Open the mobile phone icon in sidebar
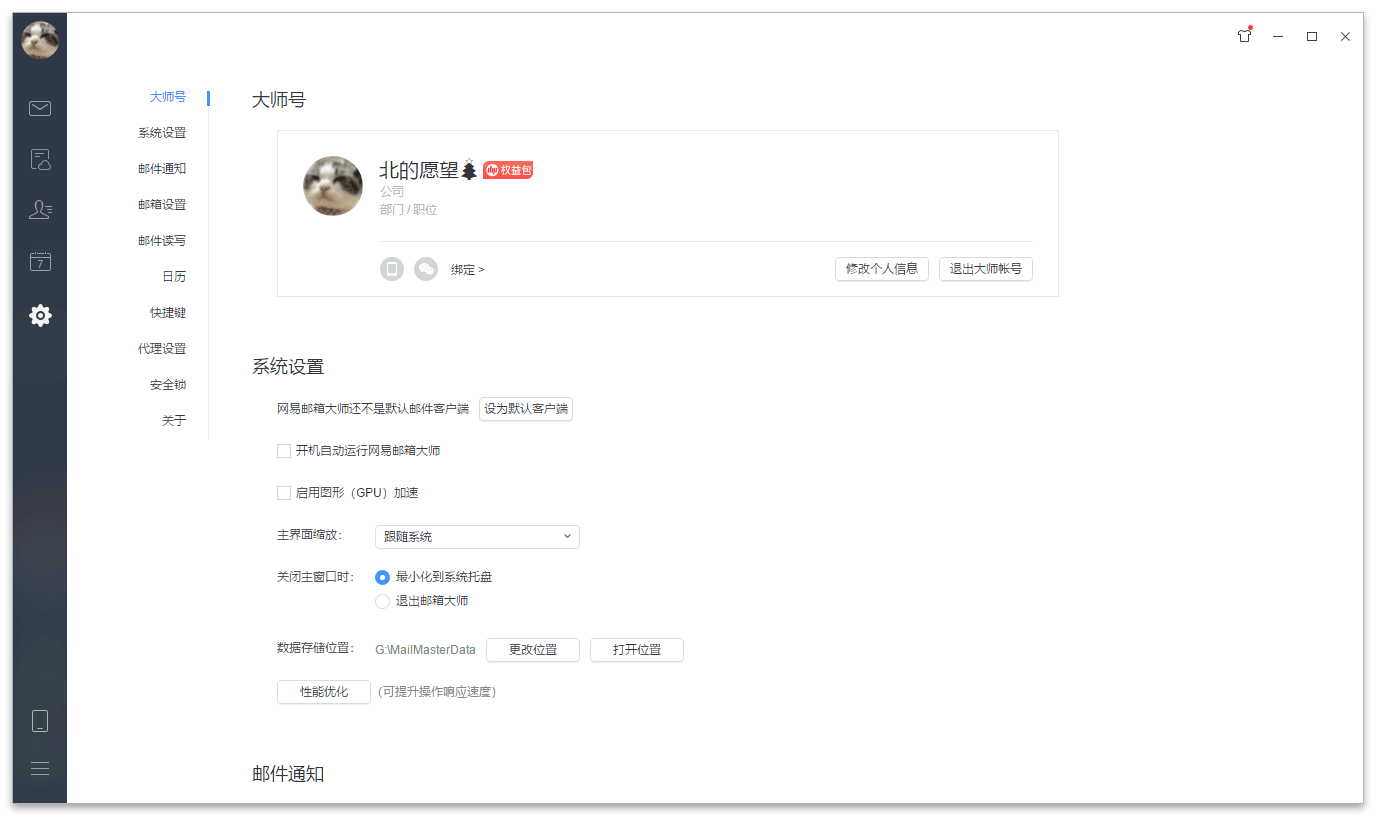The width and height of the screenshot is (1380, 821). coord(40,721)
